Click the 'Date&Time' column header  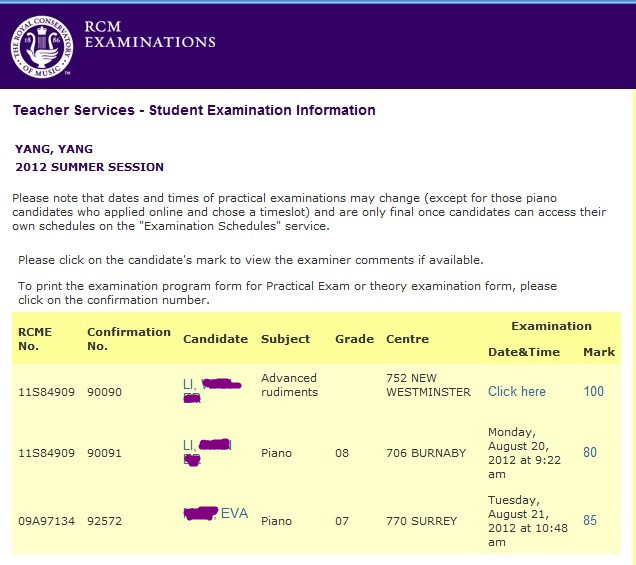coord(524,352)
